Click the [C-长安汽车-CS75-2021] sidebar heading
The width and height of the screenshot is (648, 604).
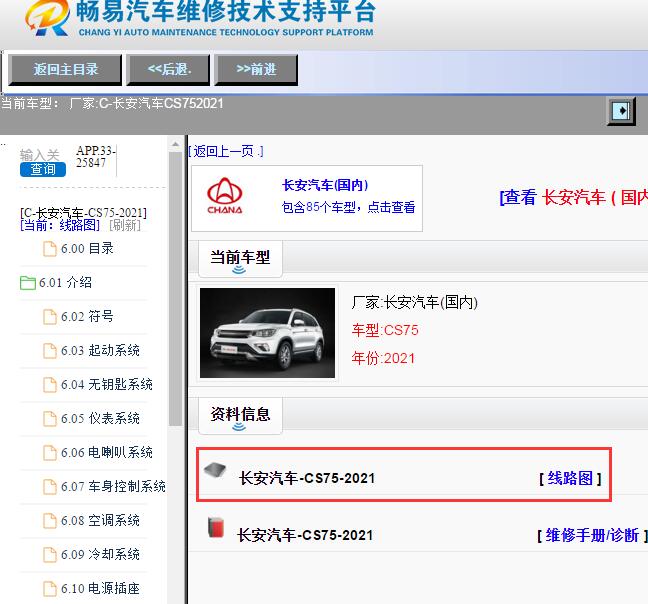(83, 213)
